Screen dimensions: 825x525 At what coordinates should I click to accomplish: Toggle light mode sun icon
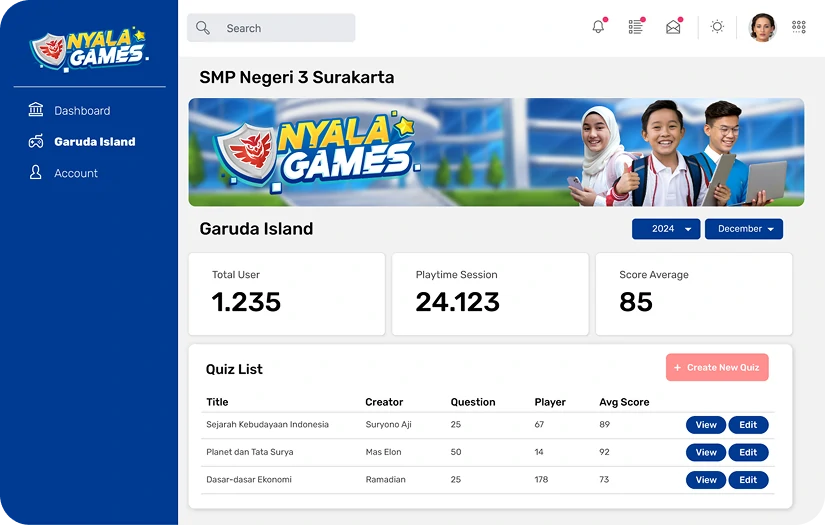(x=717, y=27)
